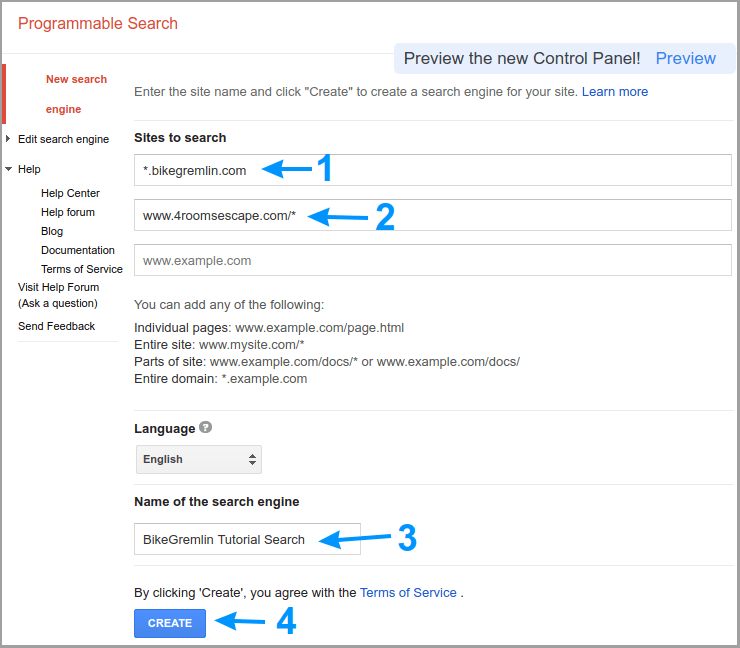Go to Blog in Help menu
Screen dimensions: 740x648
click(52, 231)
